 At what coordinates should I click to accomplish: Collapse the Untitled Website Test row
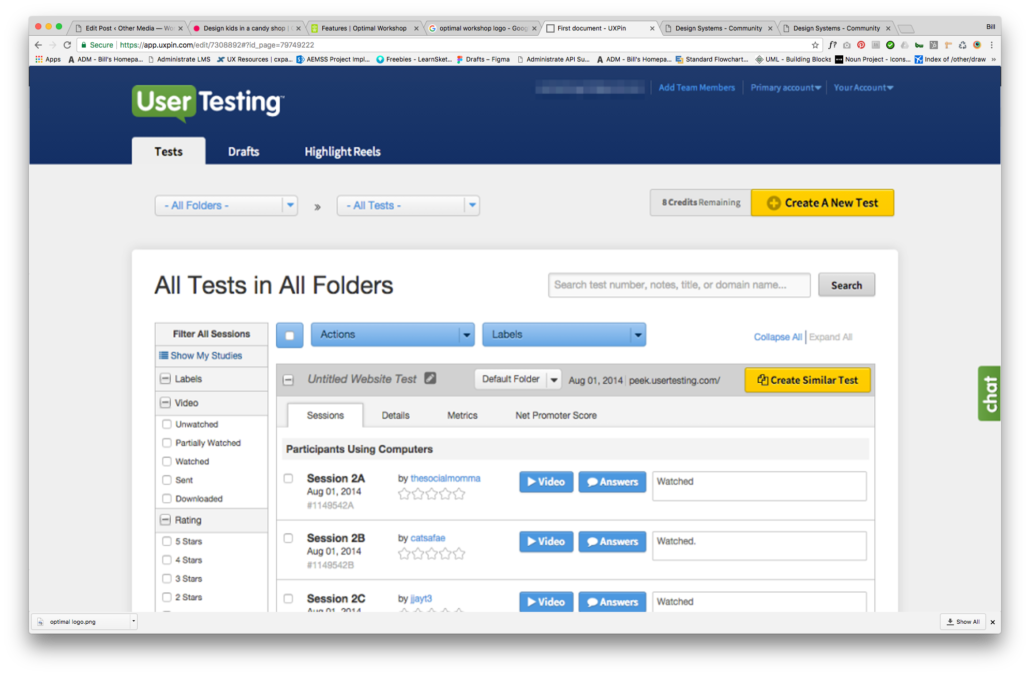click(288, 380)
